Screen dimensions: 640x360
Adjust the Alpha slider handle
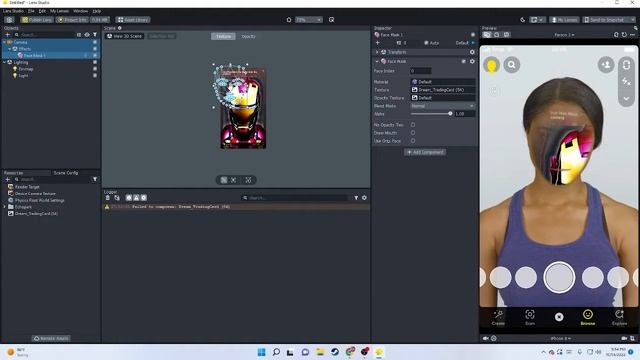pos(450,114)
